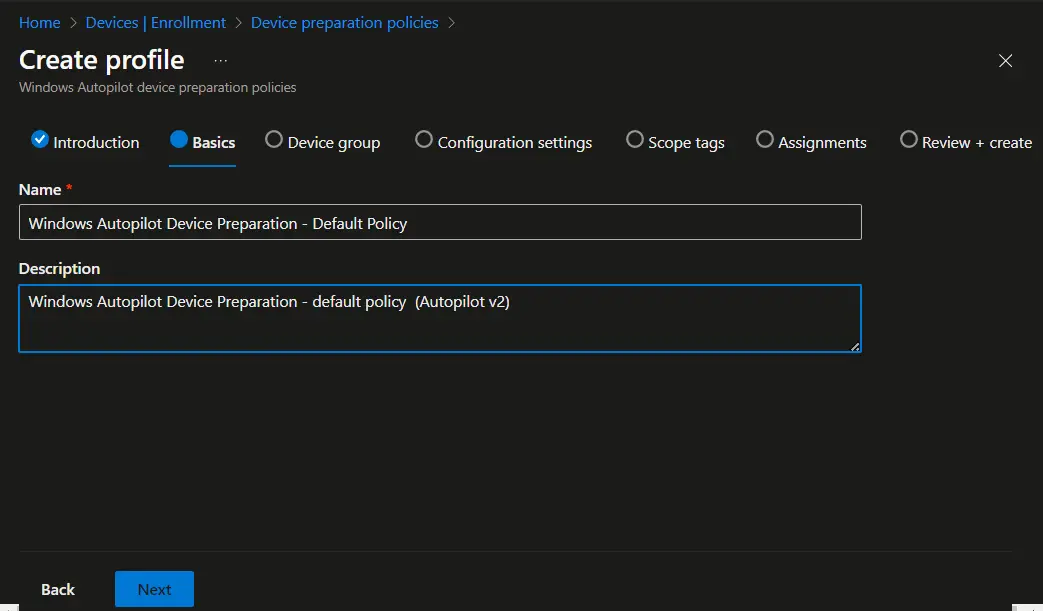
Task: Open Device preparation policies from the breadcrumb
Action: coord(344,22)
